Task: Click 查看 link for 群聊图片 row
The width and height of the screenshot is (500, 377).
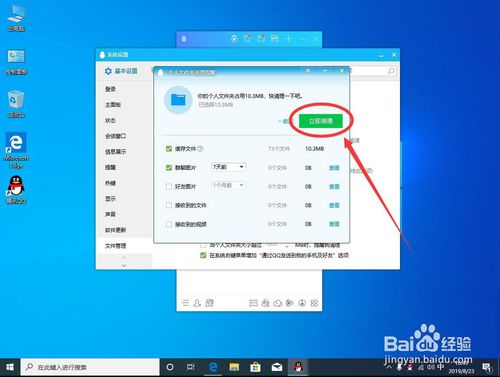Action: tap(334, 168)
